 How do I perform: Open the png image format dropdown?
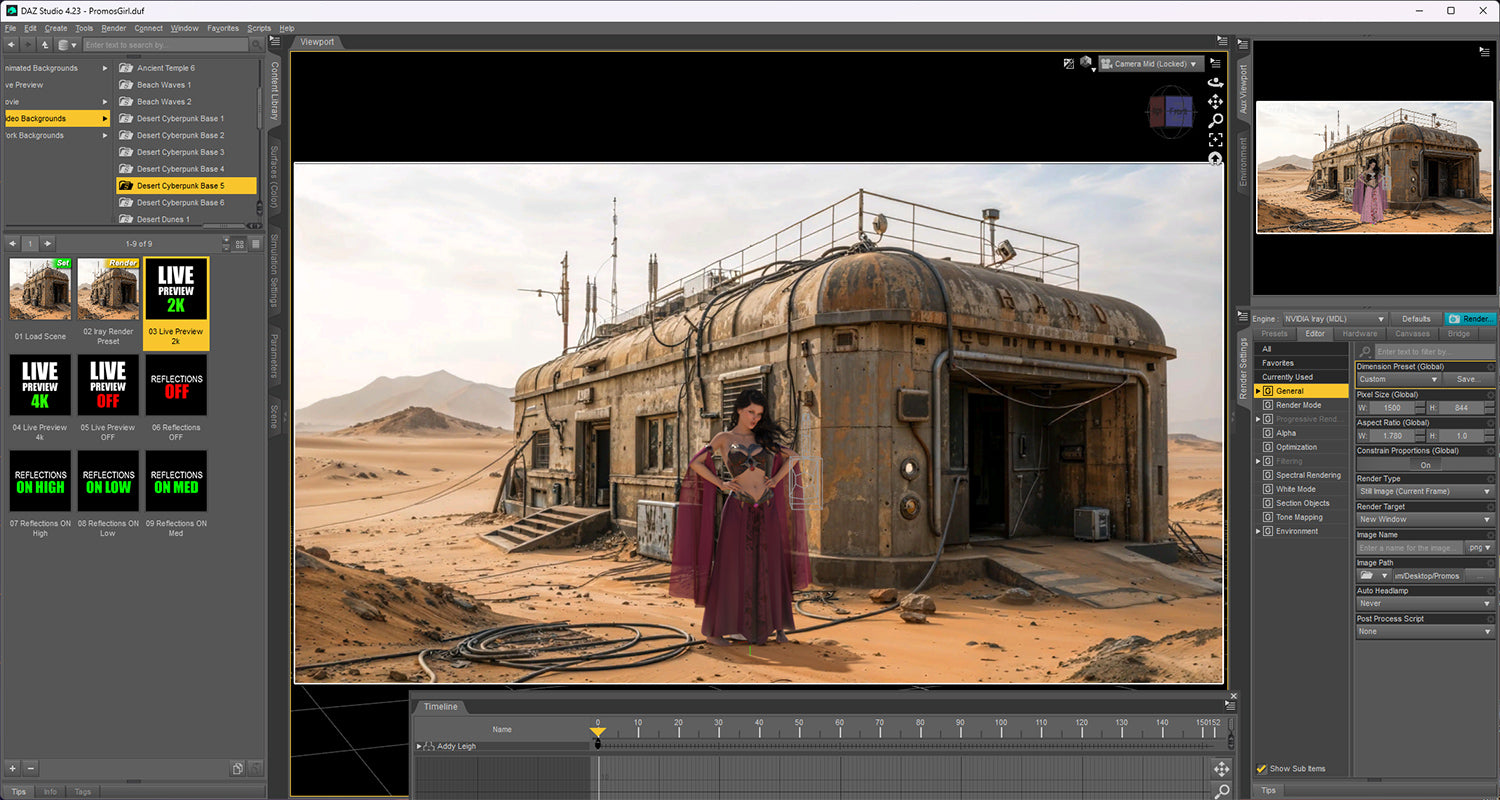(x=1479, y=548)
